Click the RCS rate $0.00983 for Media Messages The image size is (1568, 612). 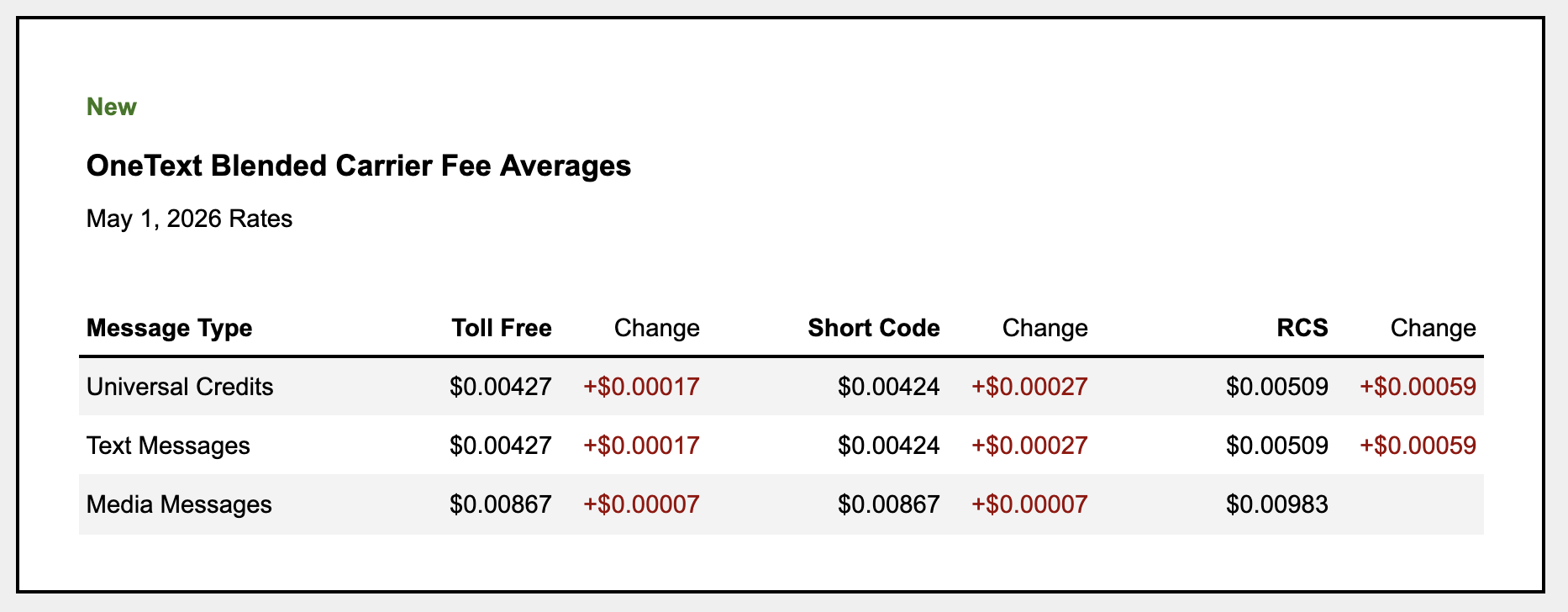coord(1277,504)
